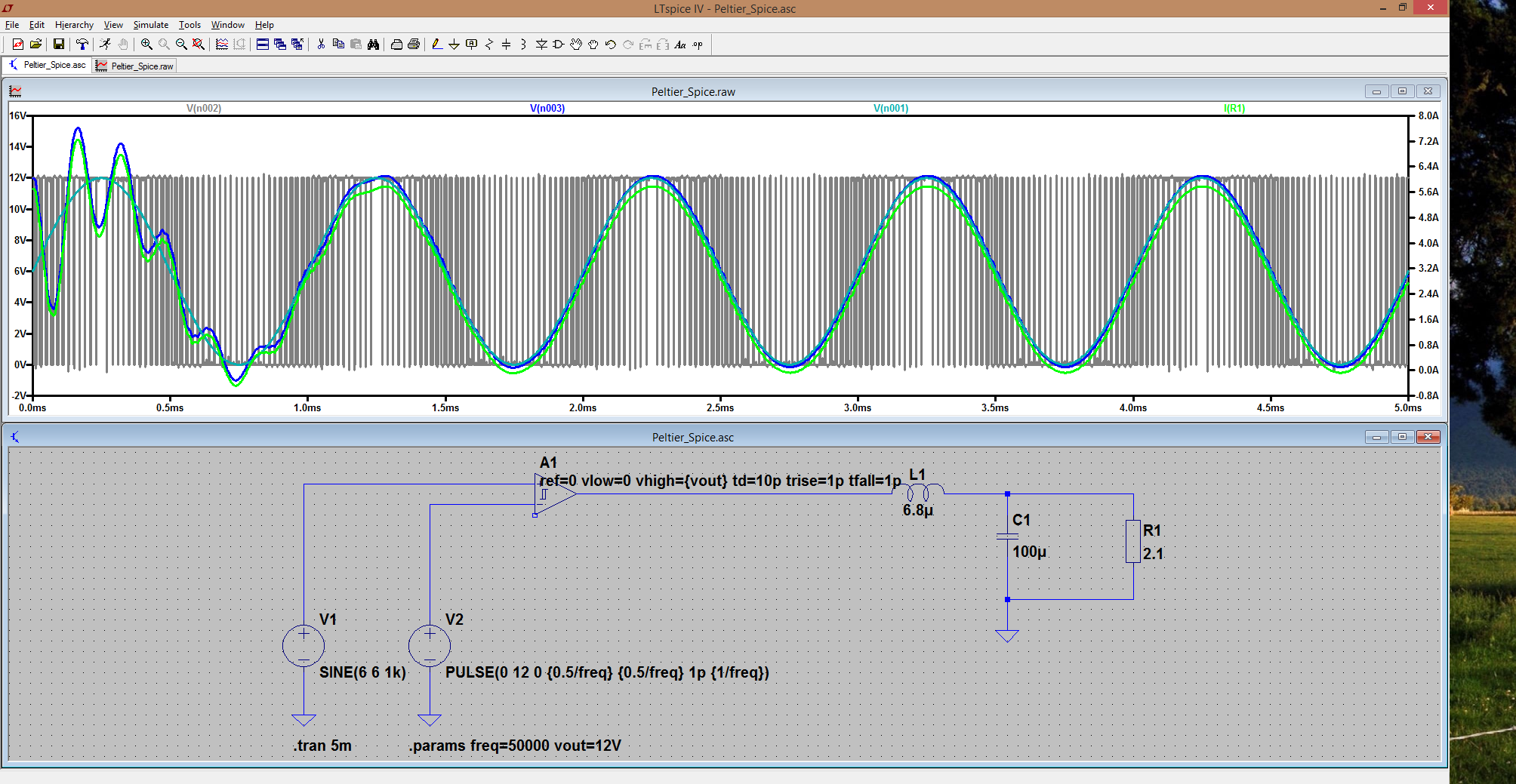Click the Save floppy disk icon
1516x784 pixels.
click(x=58, y=45)
